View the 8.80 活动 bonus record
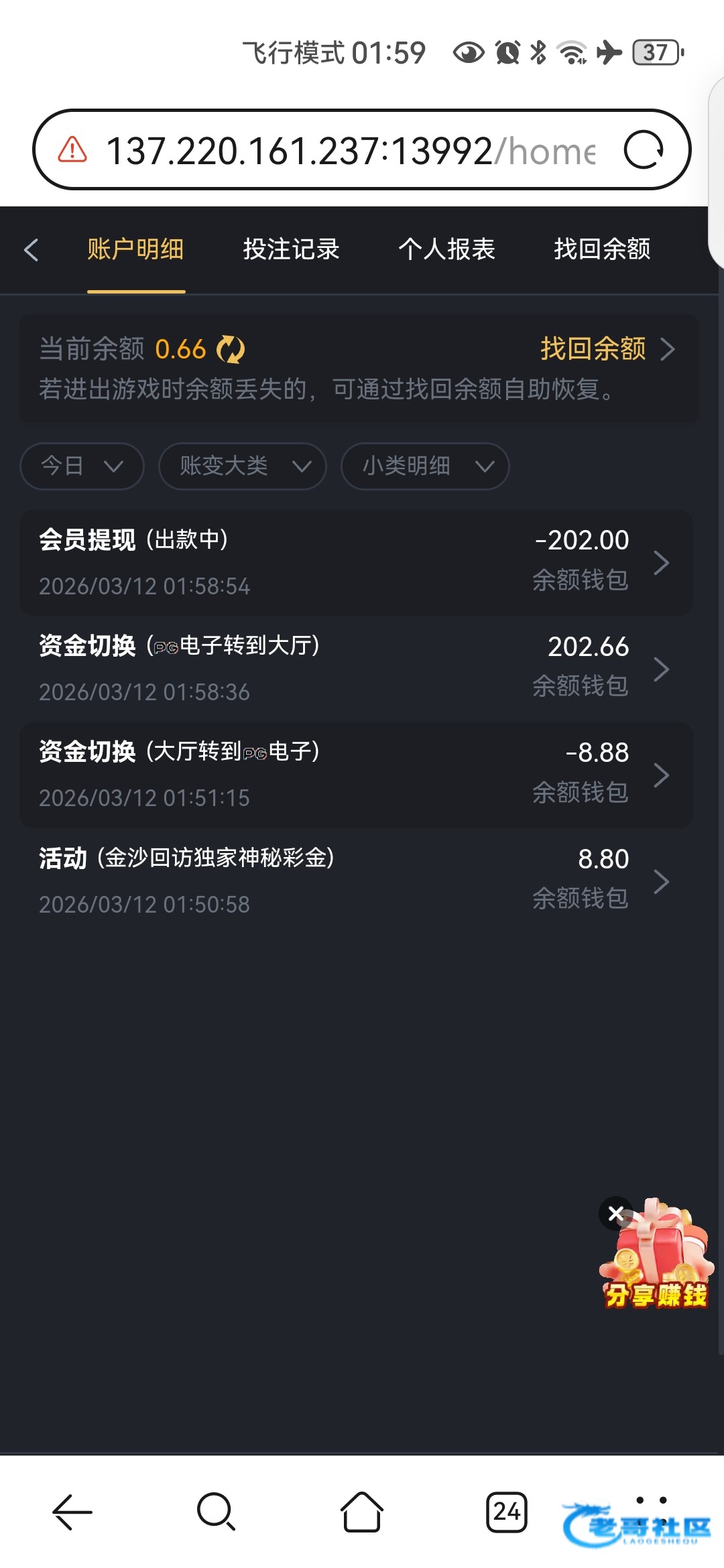Viewport: 724px width, 1568px height. click(x=355, y=881)
